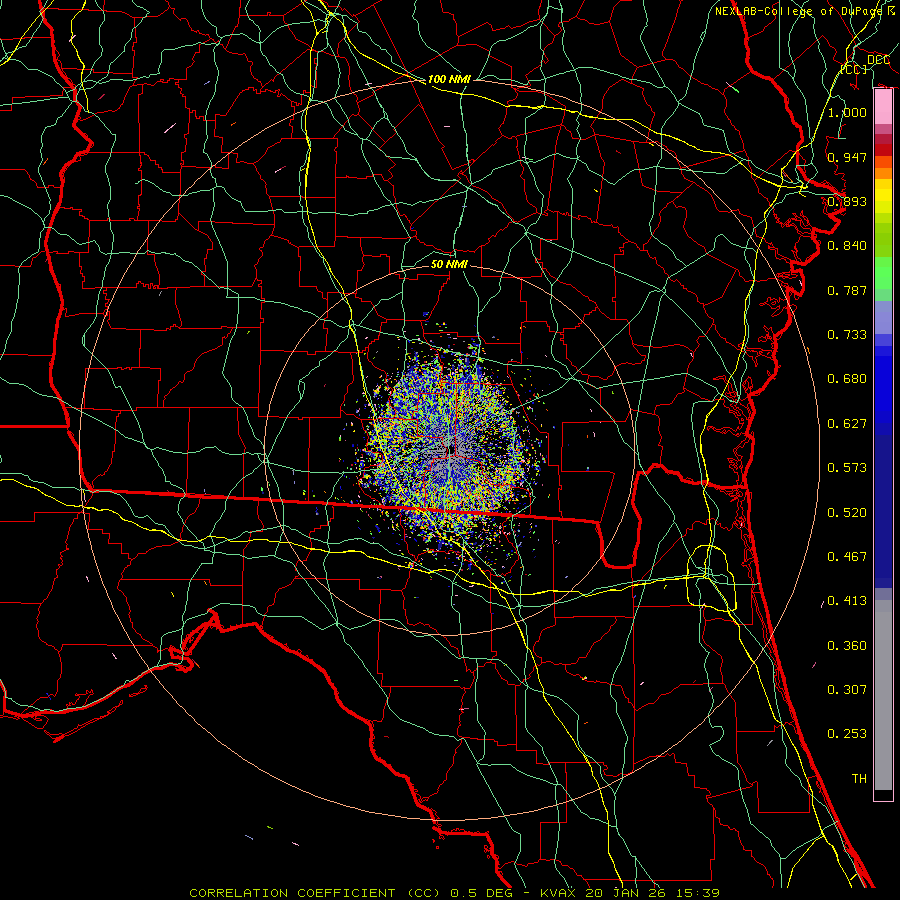Pick the lavender swatch in the color bar

883,317
